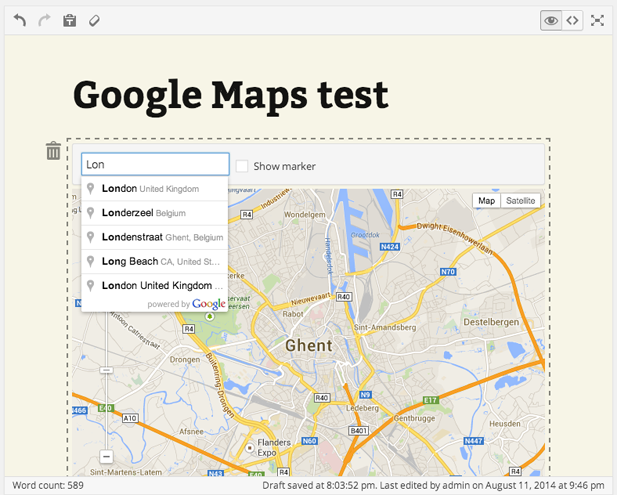Switch to HTML code view
Viewport: 617px width, 495px height.
coord(572,20)
